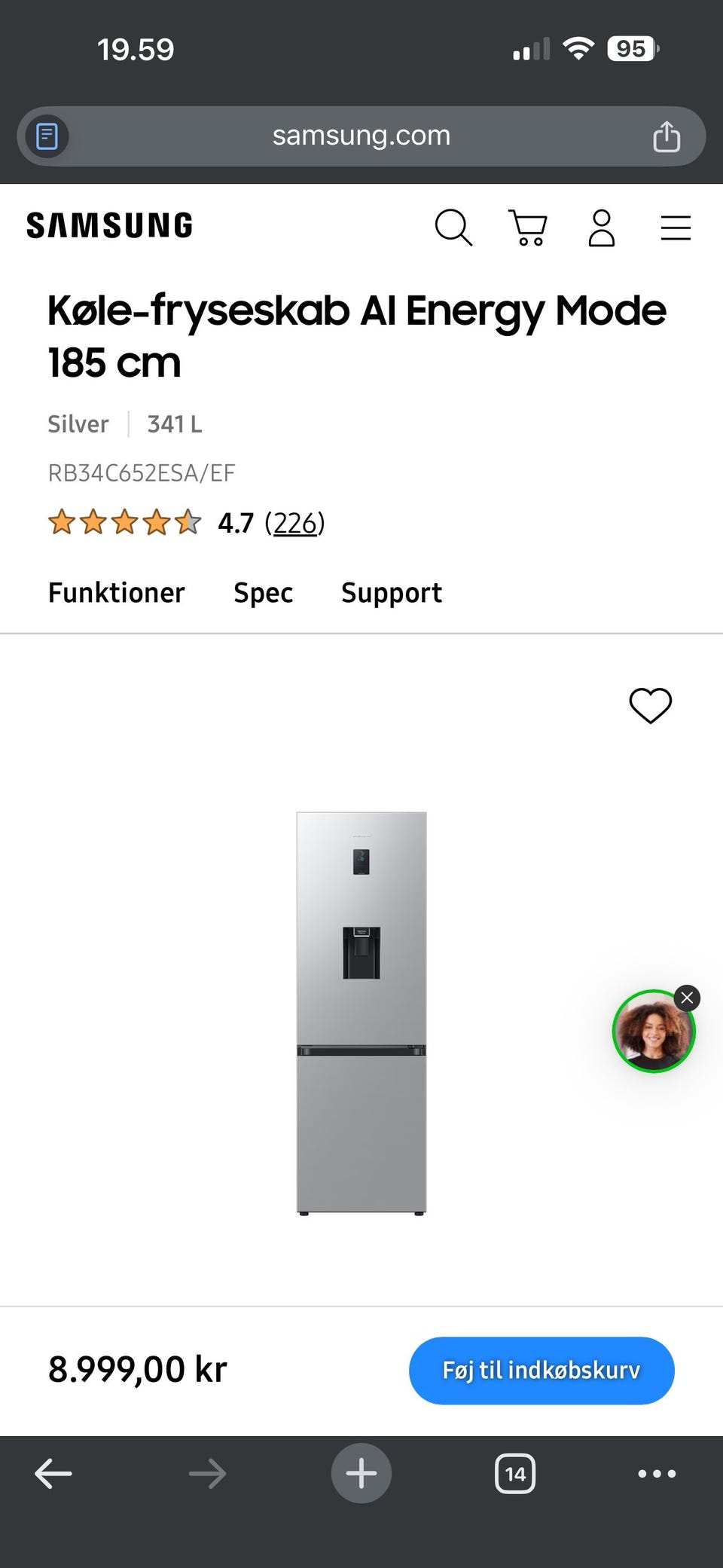Open the Samsung search icon
This screenshot has height=1568, width=723.
pos(454,228)
